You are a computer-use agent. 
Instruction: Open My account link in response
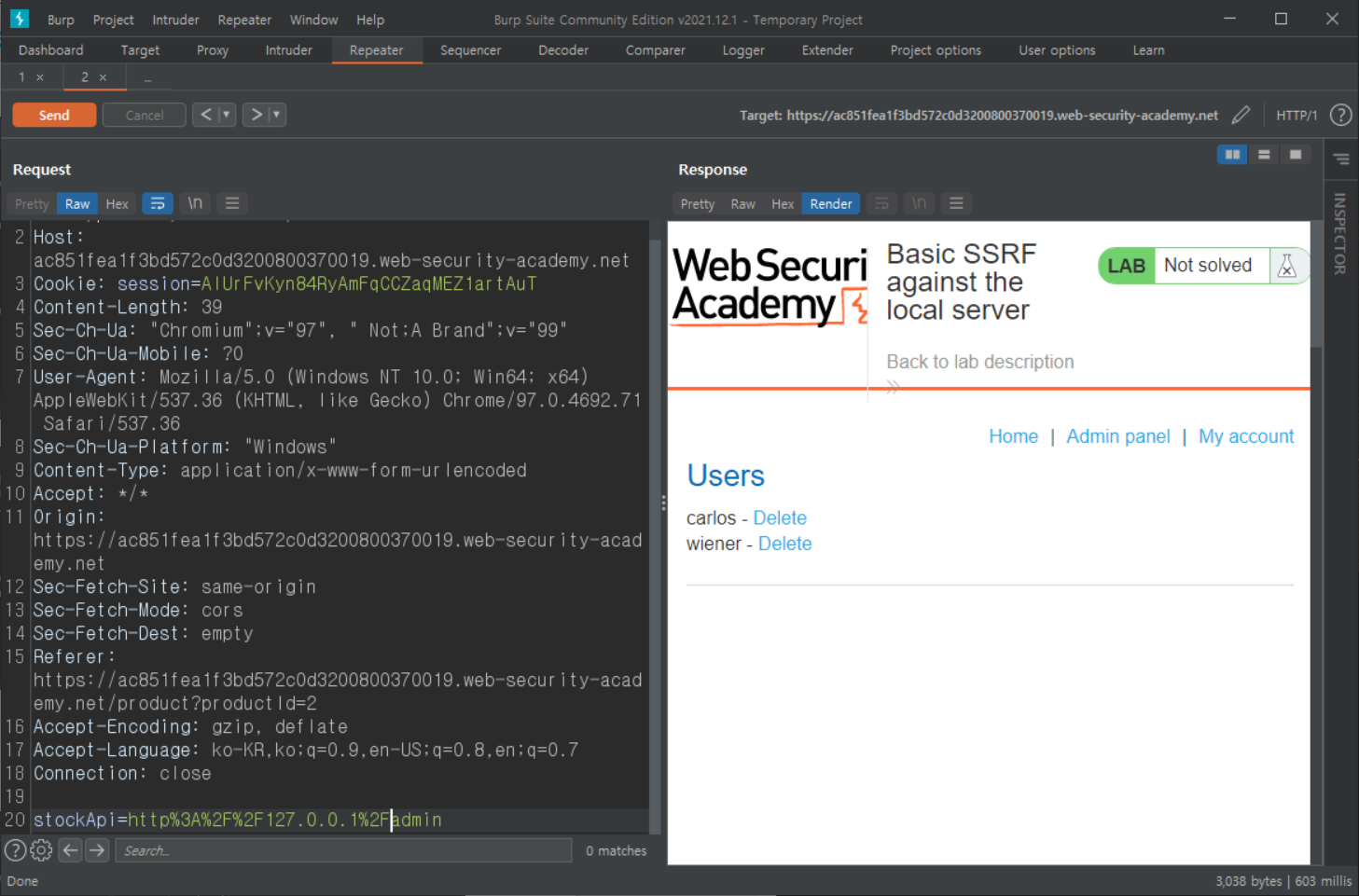click(1246, 436)
